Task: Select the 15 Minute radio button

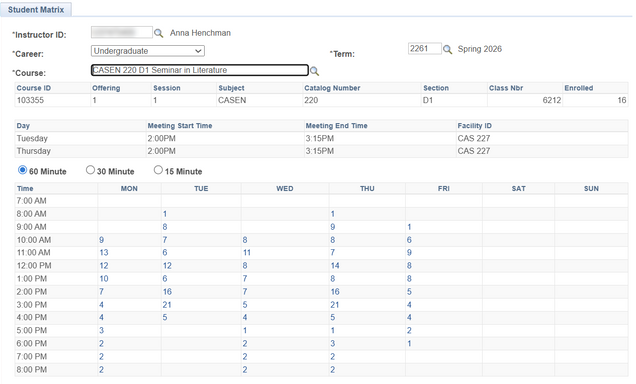Action: pos(158,170)
